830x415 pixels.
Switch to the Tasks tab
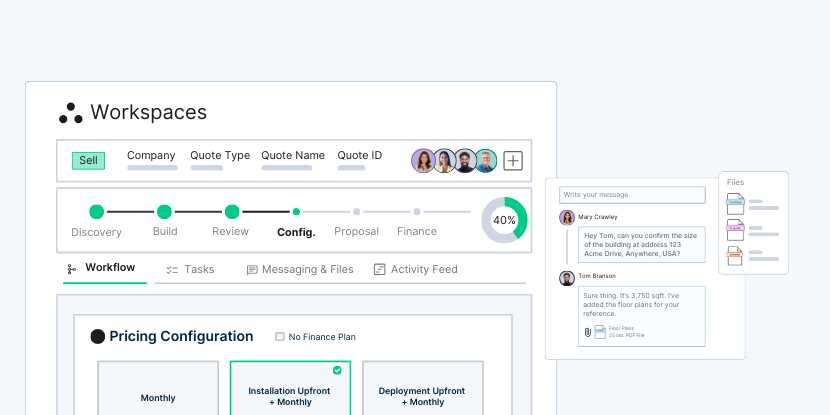pos(190,269)
